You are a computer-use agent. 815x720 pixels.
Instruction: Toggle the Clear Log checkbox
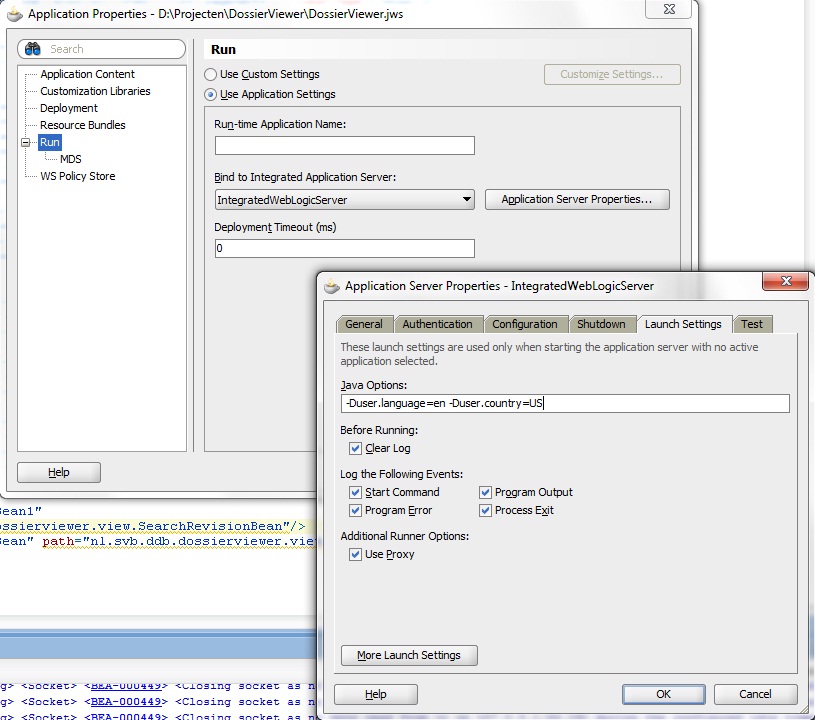[356, 448]
